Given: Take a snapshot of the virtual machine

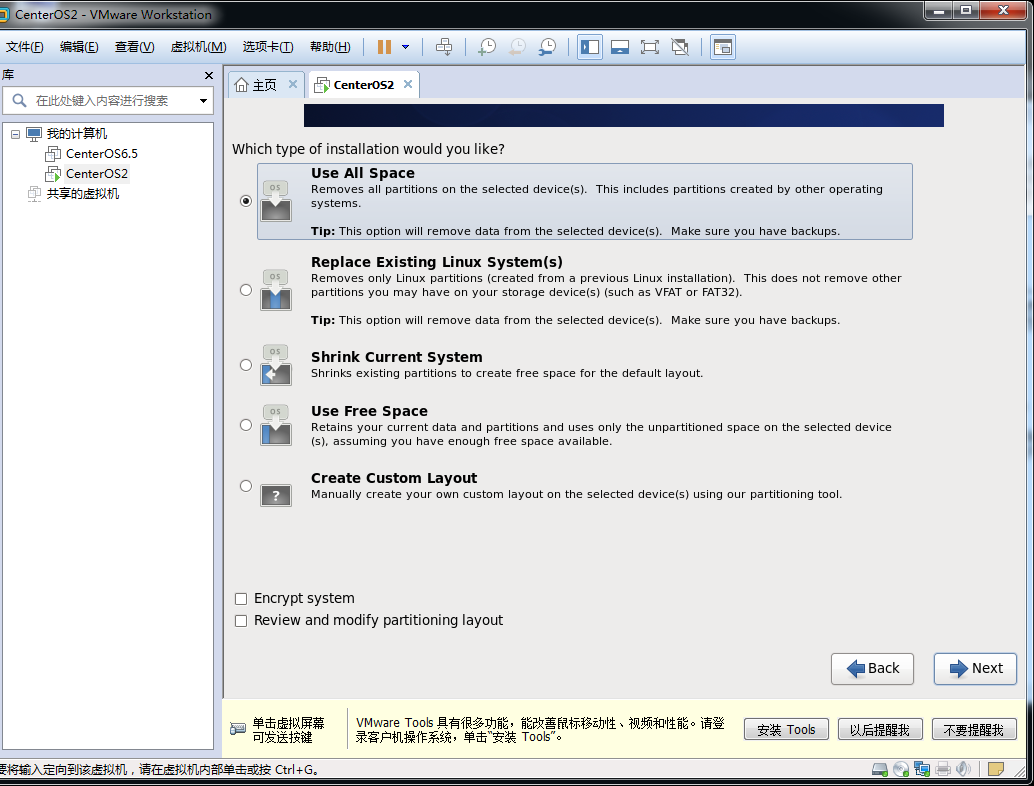Looking at the screenshot, I should [487, 47].
